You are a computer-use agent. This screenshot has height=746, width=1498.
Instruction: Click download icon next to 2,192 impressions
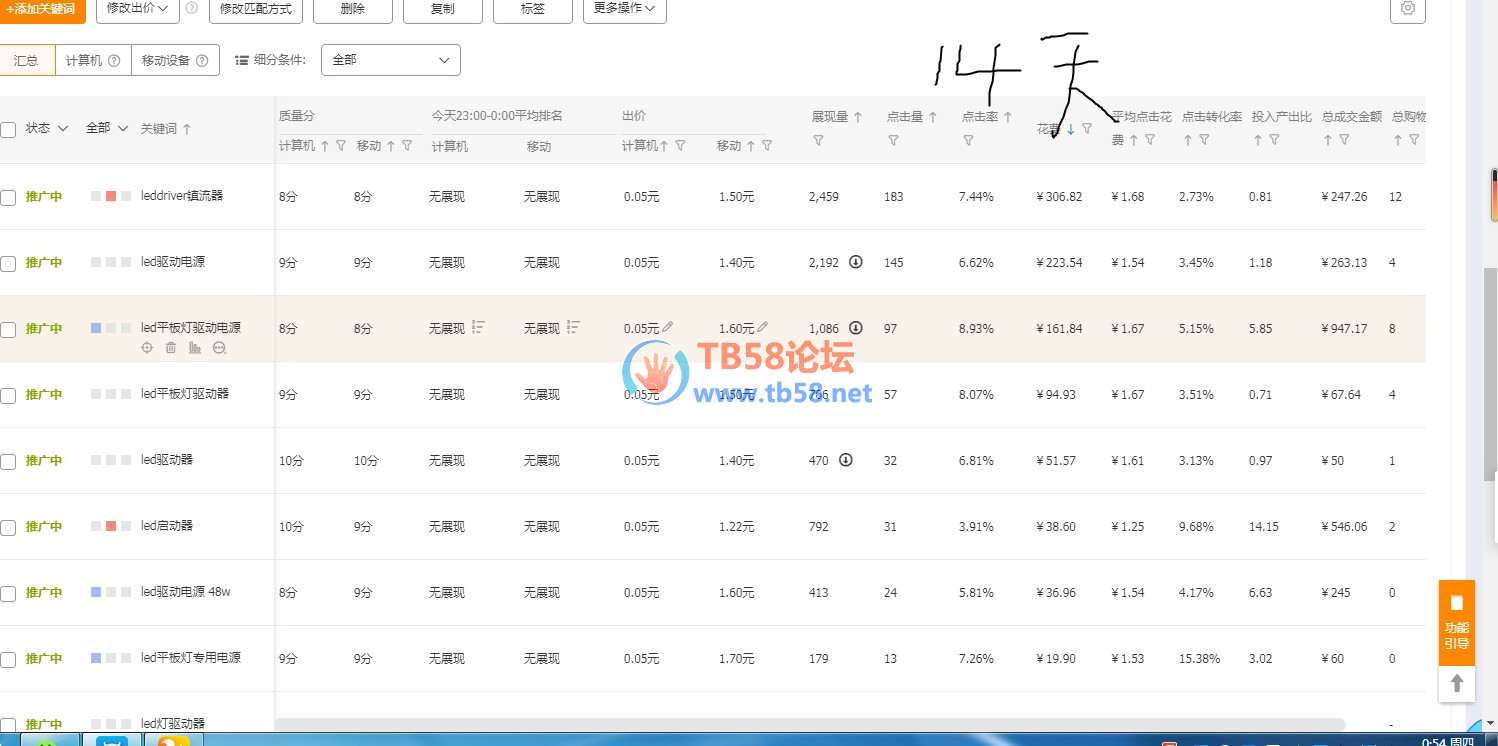[856, 262]
